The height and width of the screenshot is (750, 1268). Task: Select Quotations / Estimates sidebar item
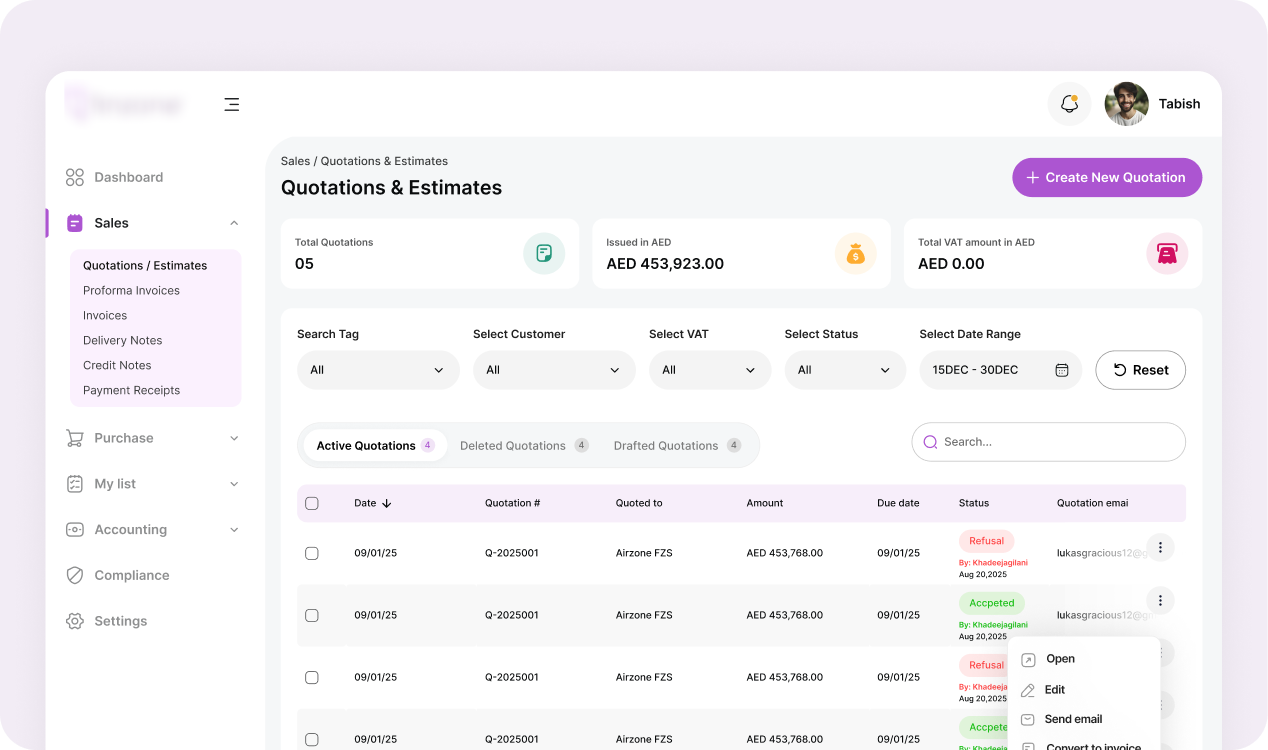pos(145,265)
